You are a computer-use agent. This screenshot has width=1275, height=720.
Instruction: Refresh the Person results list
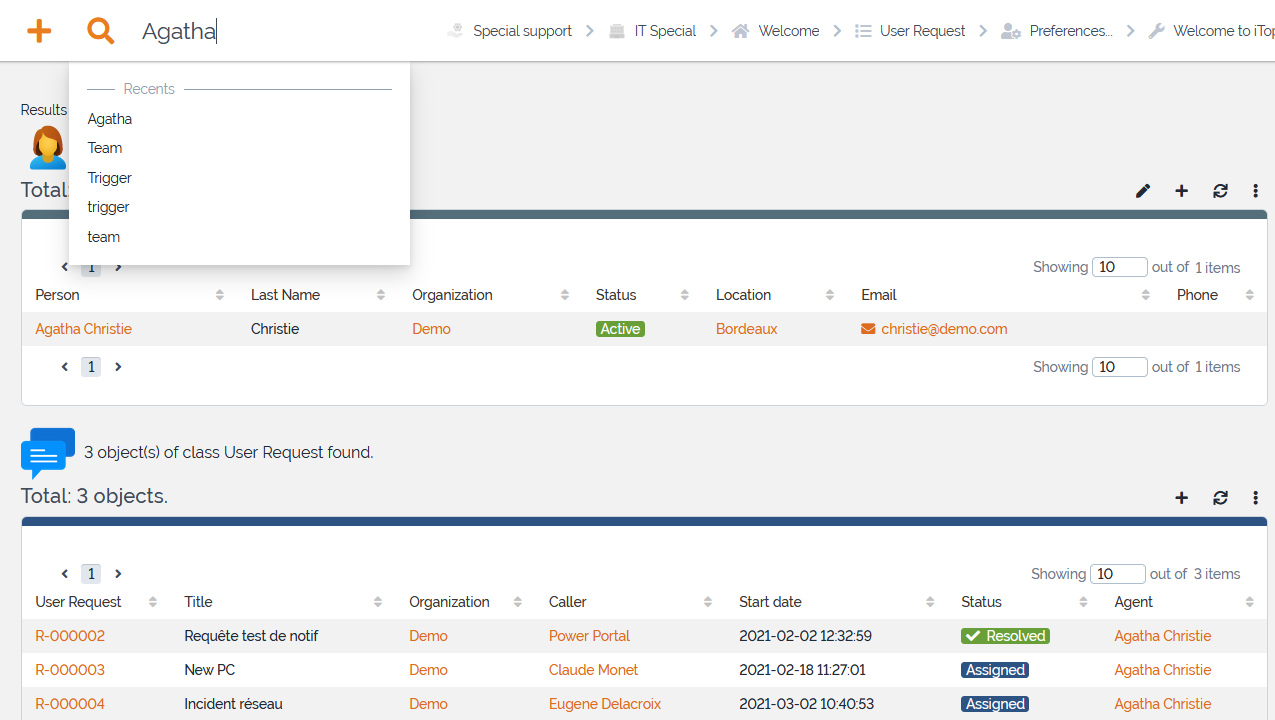[x=1220, y=191]
